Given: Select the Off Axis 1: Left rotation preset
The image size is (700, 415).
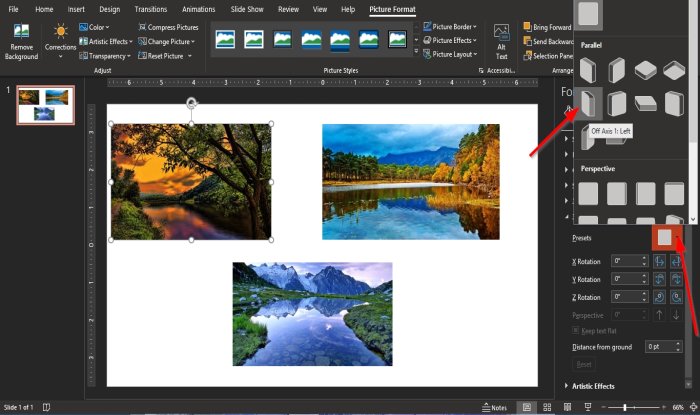Looking at the screenshot, I should pos(589,101).
